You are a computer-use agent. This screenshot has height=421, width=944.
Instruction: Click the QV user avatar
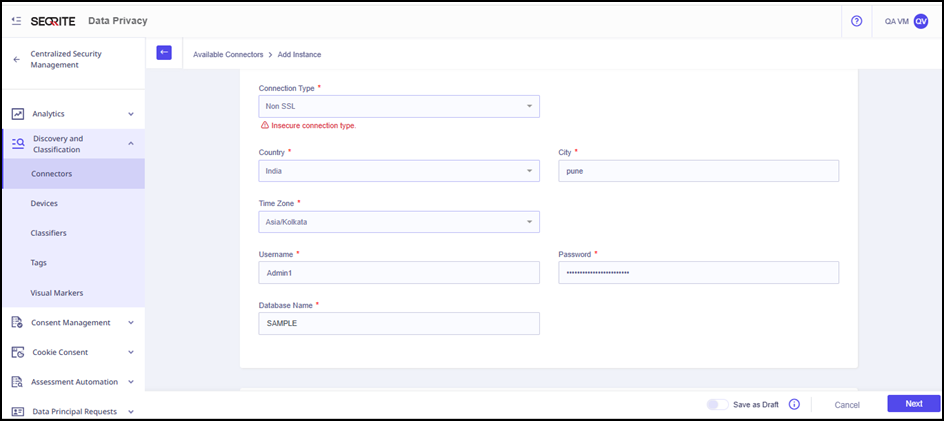pyautogui.click(x=921, y=21)
